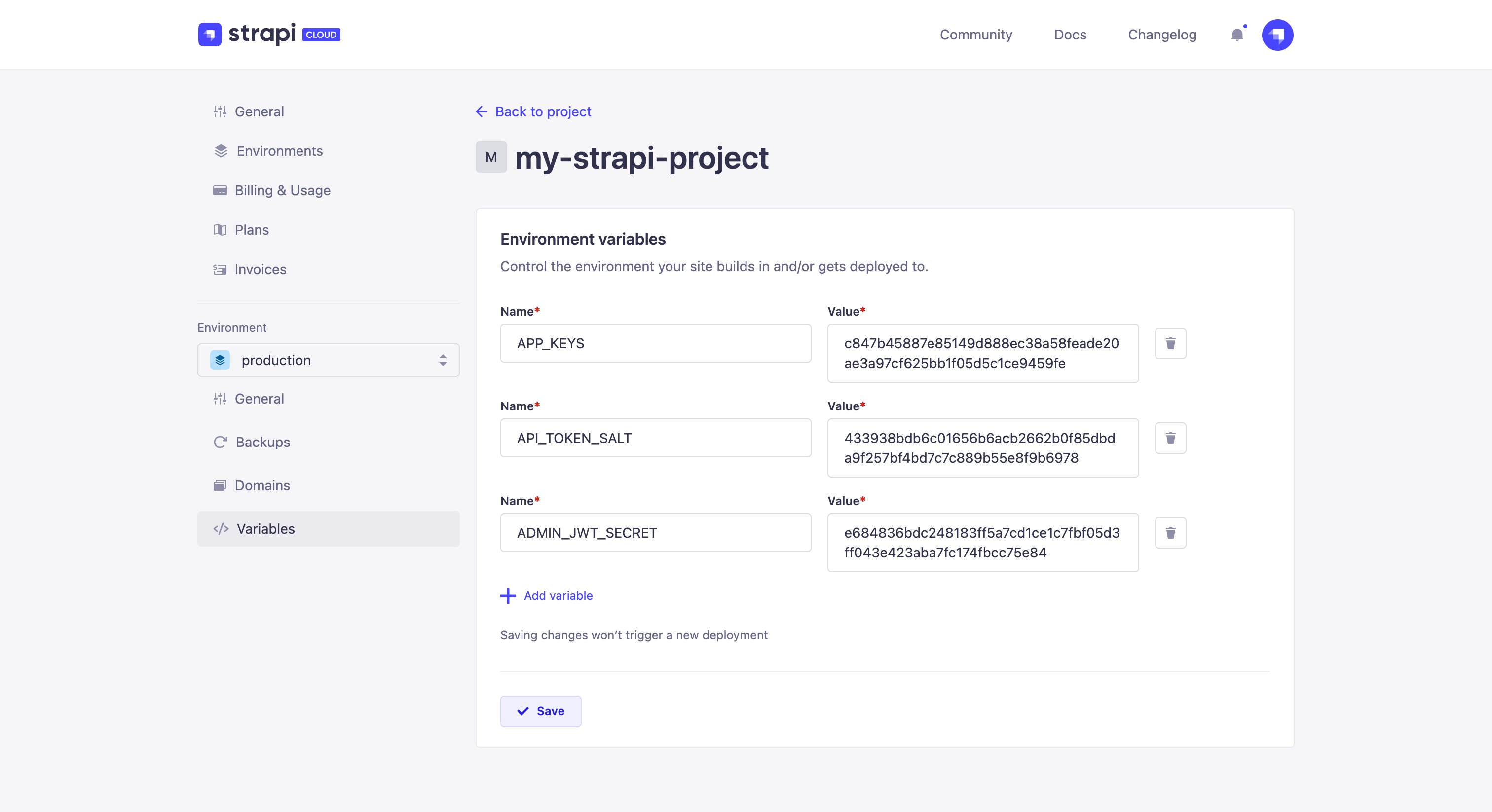This screenshot has width=1492, height=812.
Task: Click the Environments layers icon in sidebar
Action: coord(221,150)
